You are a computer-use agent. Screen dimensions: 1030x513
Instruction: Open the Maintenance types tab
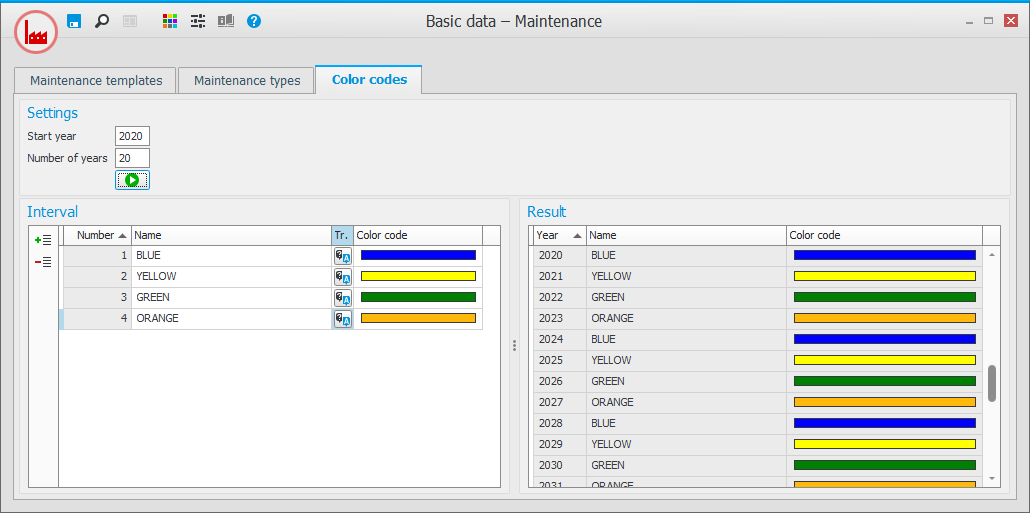pos(247,81)
